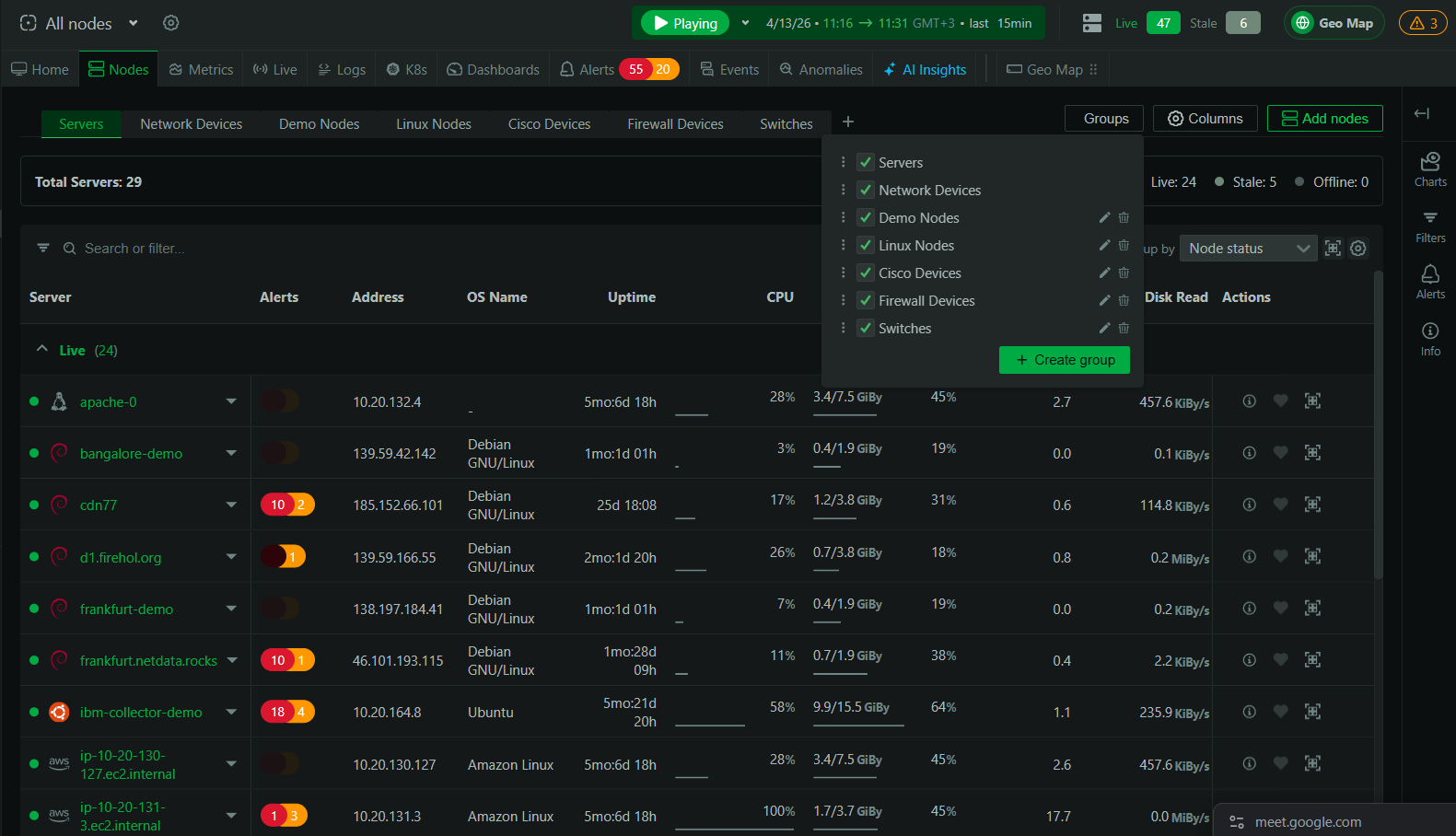Open the Filters sidebar panel
Screen dimensions: 1456x836
tap(1429, 226)
